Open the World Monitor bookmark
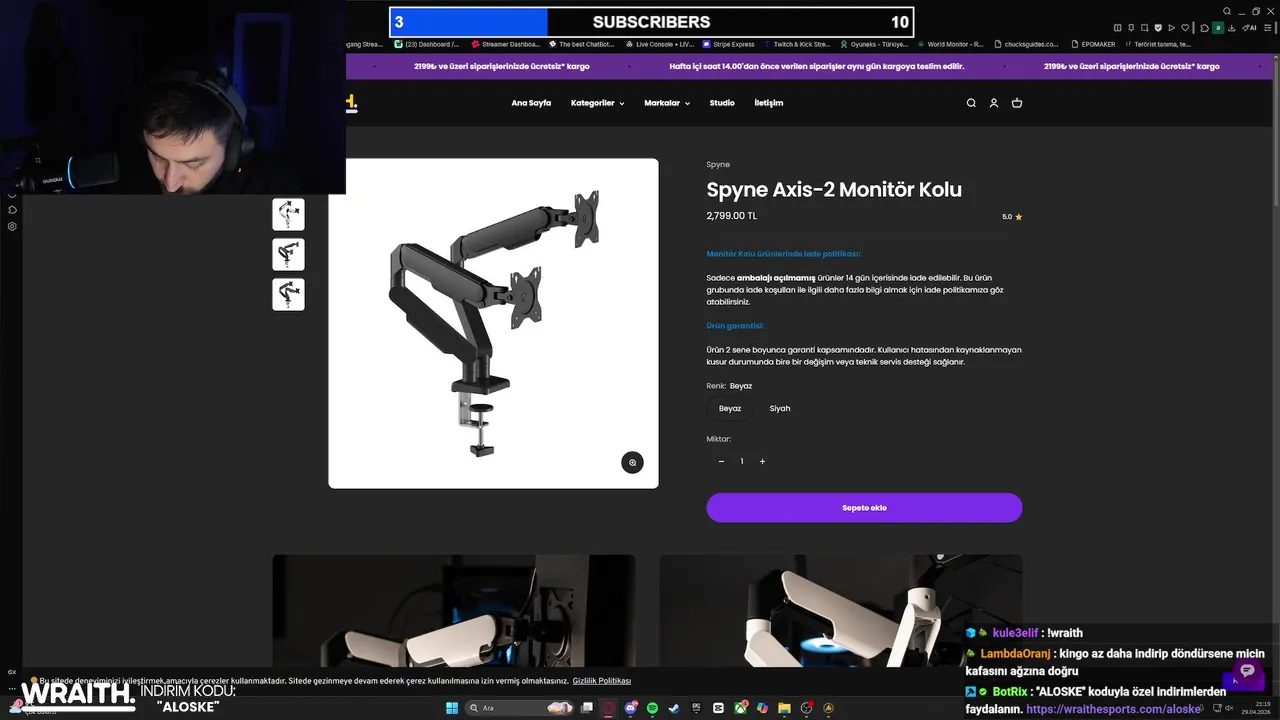This screenshot has width=1280, height=720. pos(950,44)
